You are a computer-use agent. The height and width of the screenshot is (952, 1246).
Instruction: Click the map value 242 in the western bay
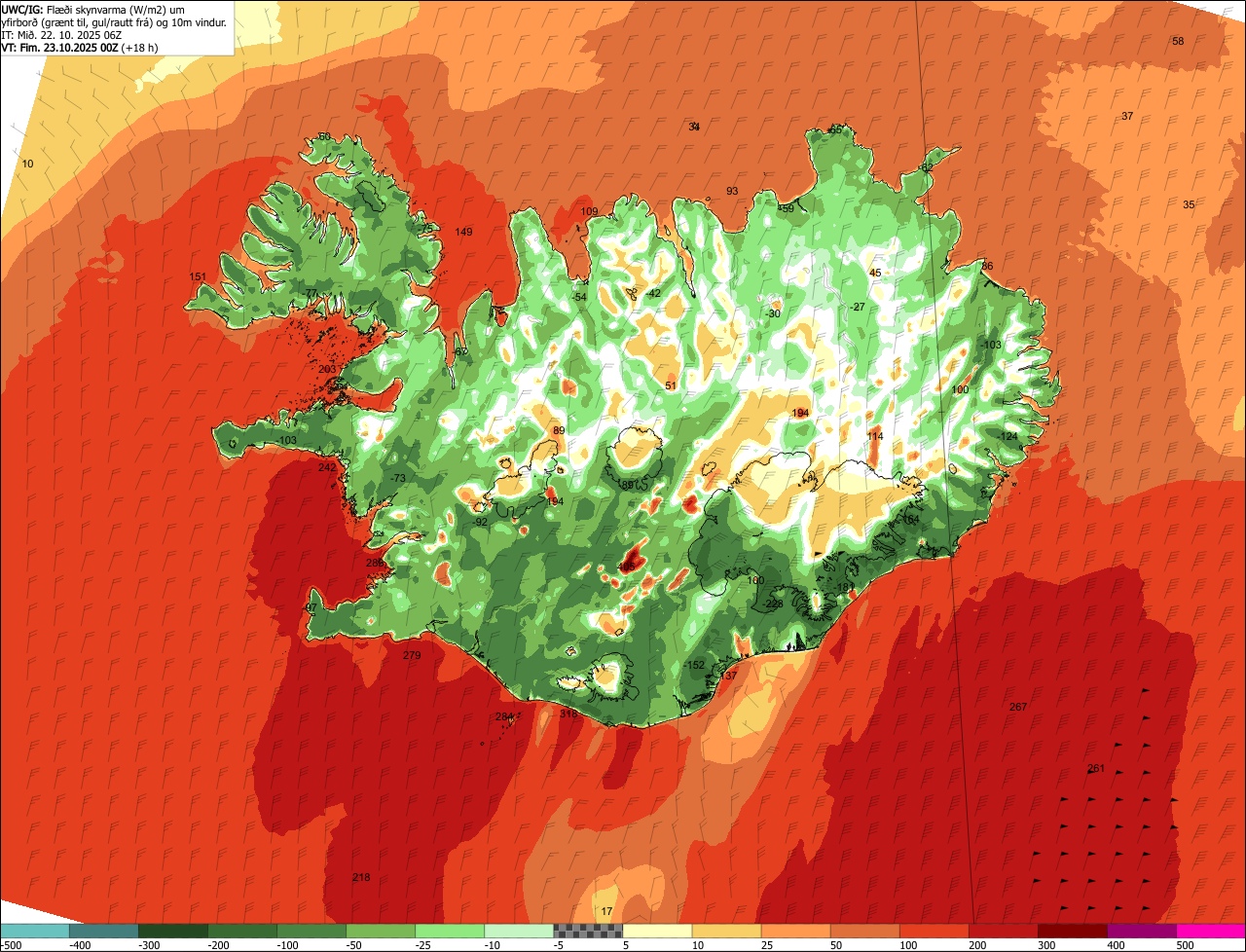point(327,468)
